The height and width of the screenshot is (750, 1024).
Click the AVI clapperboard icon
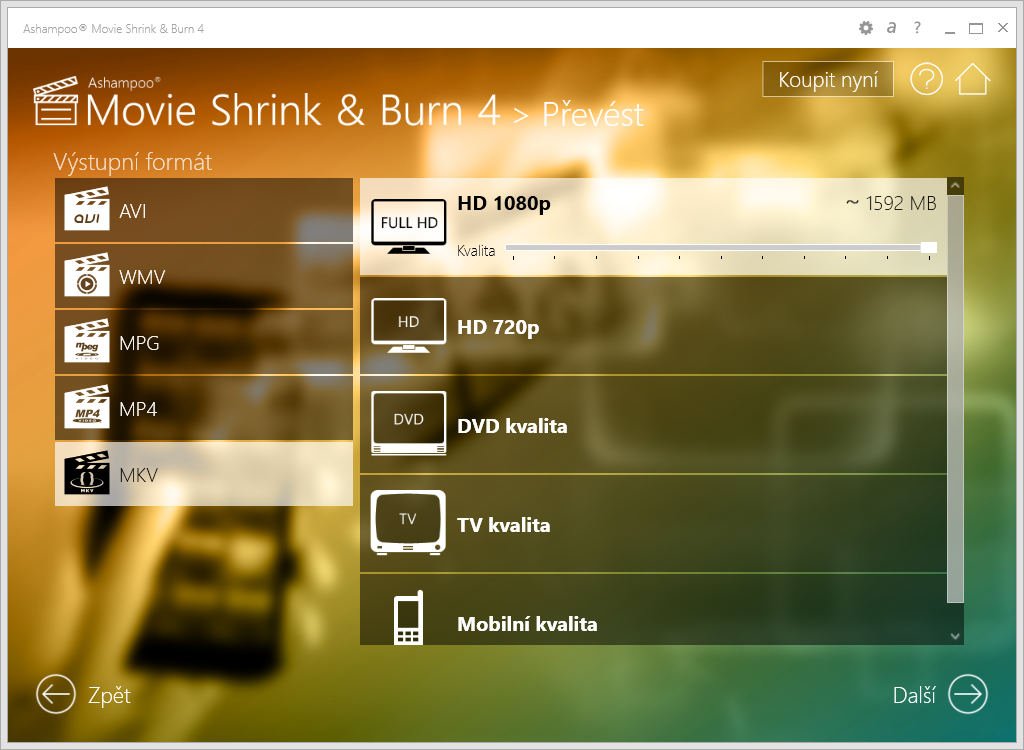(87, 209)
